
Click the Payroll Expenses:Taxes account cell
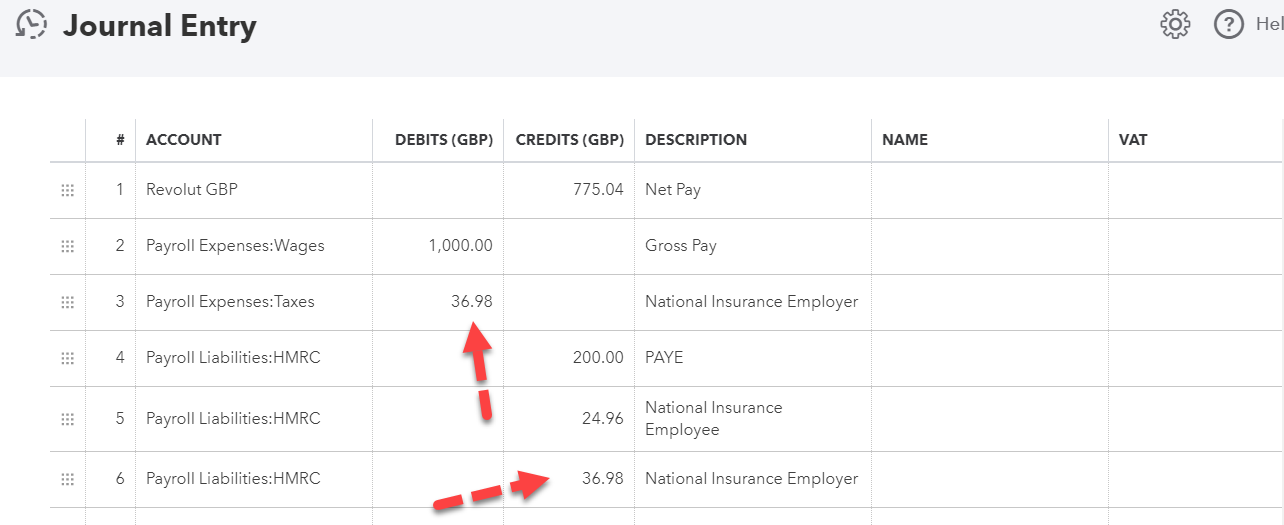pyautogui.click(x=253, y=302)
